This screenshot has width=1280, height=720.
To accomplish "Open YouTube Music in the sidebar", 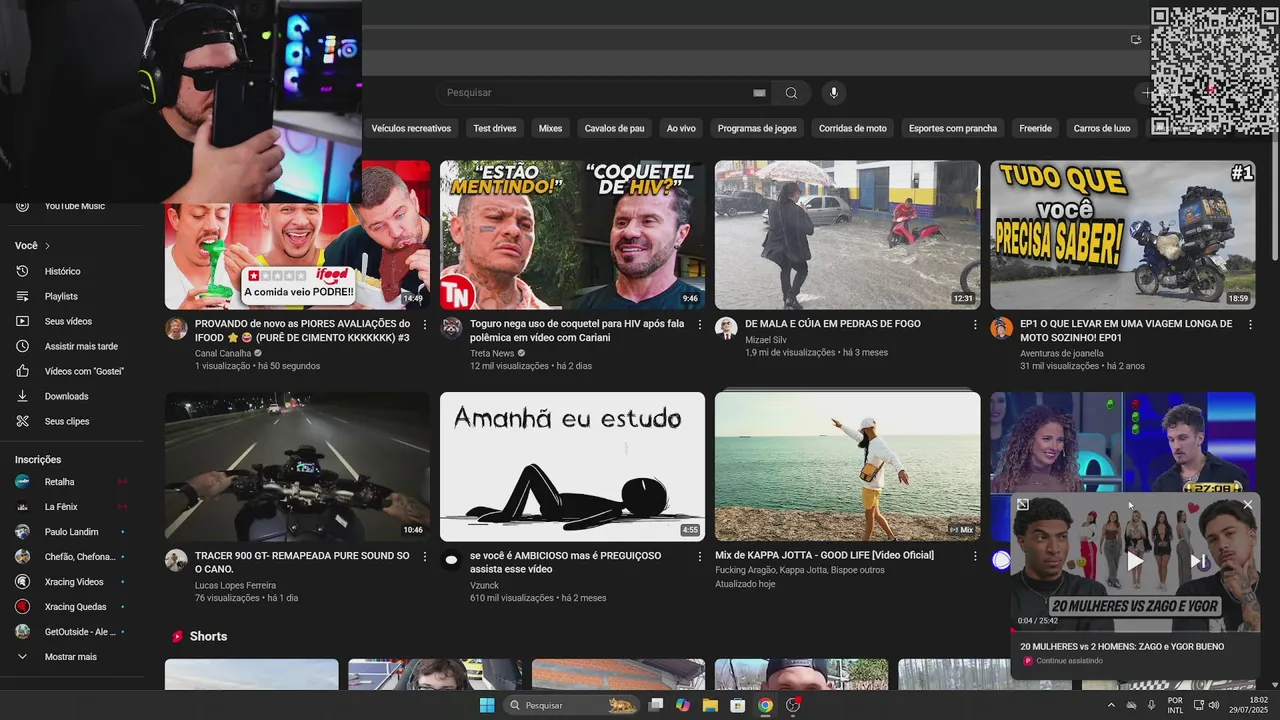I will point(72,206).
